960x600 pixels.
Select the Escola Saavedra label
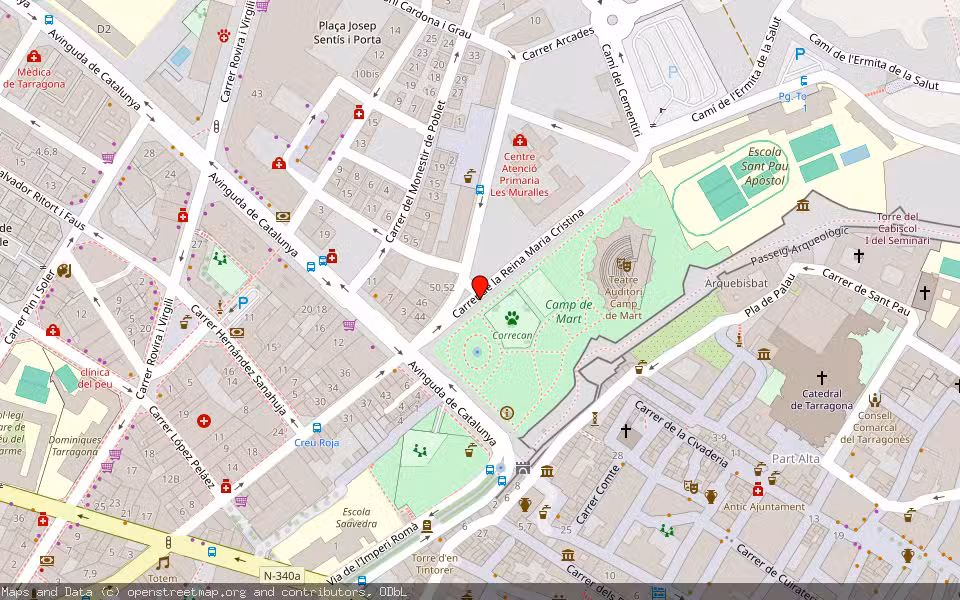[356, 517]
